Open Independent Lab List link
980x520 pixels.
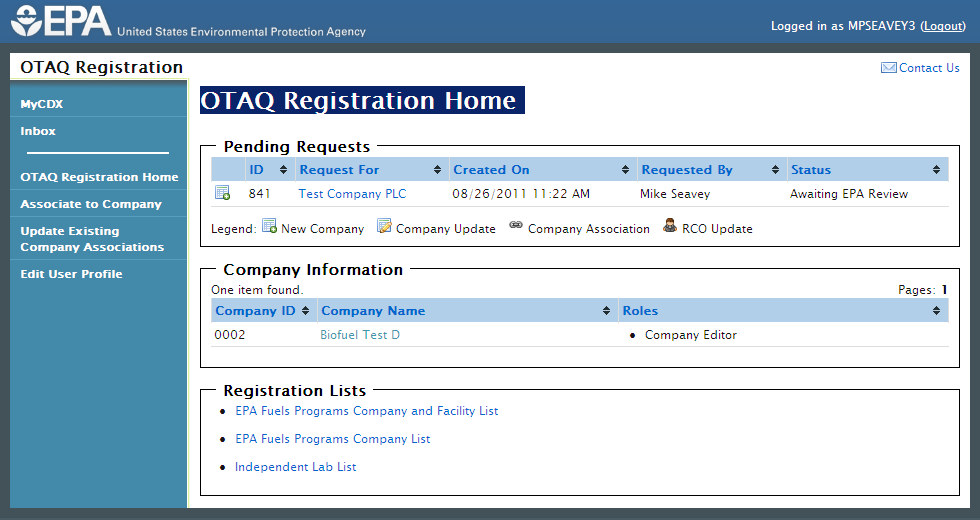pyautogui.click(x=295, y=467)
